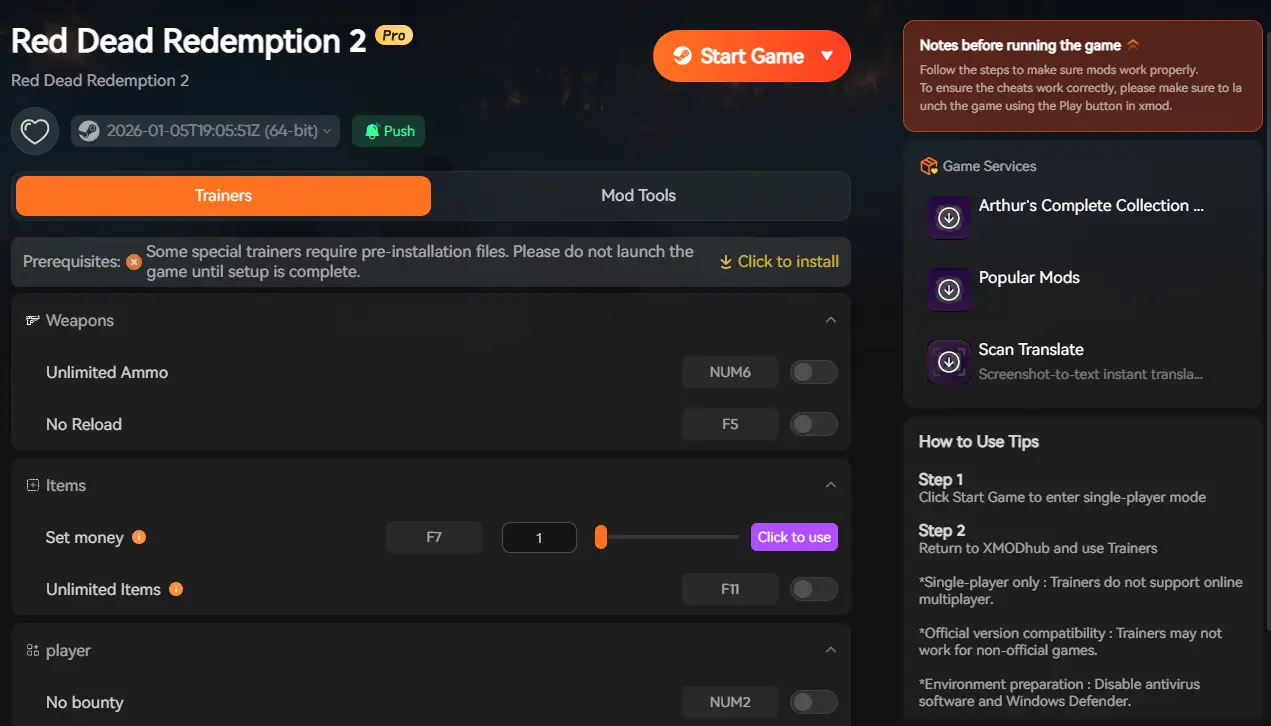Enable the No bounty cheat

[813, 701]
